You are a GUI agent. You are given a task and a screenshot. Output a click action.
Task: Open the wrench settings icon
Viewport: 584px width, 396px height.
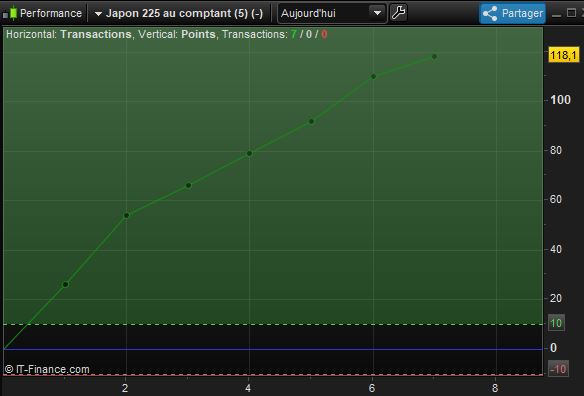tap(399, 13)
